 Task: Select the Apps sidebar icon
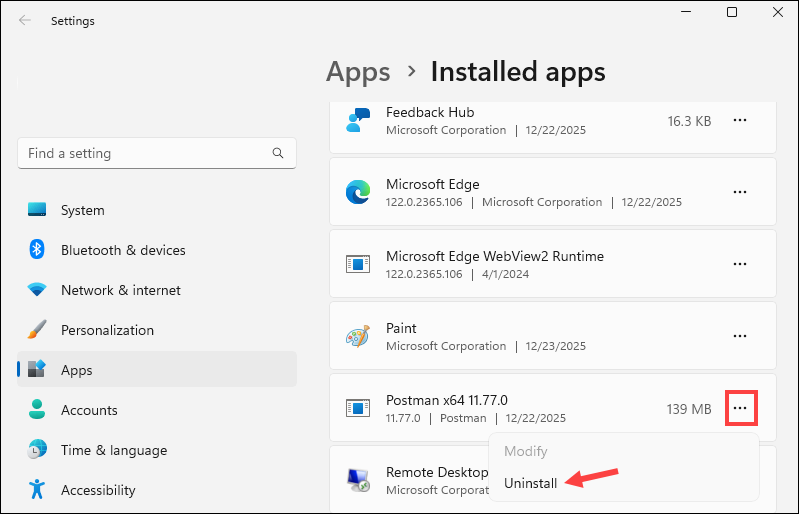(37, 369)
